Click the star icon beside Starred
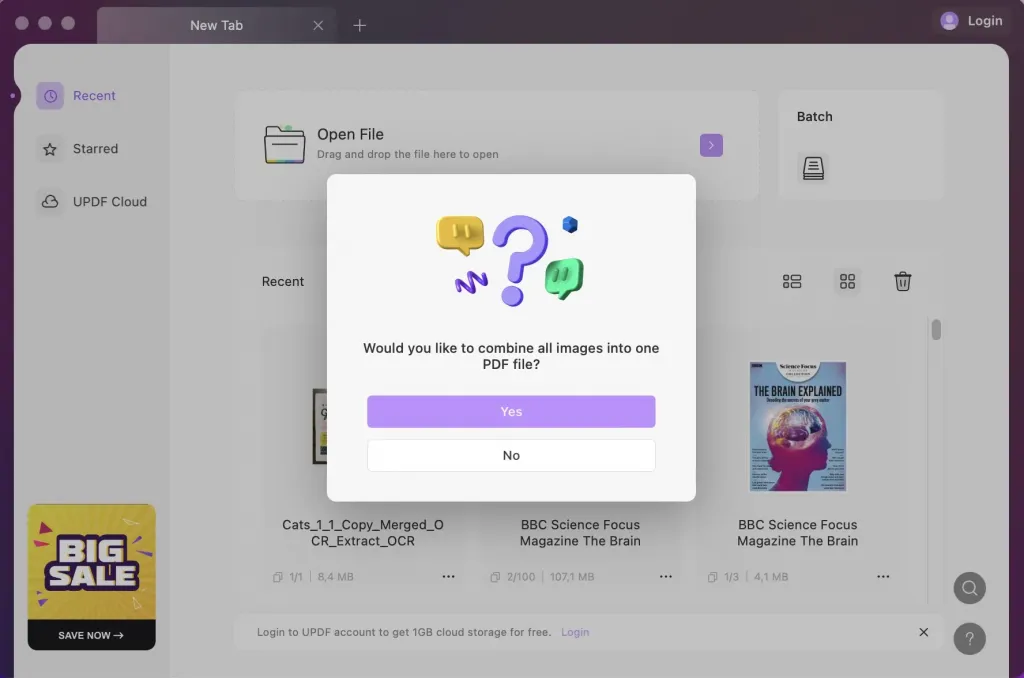 click(x=50, y=149)
